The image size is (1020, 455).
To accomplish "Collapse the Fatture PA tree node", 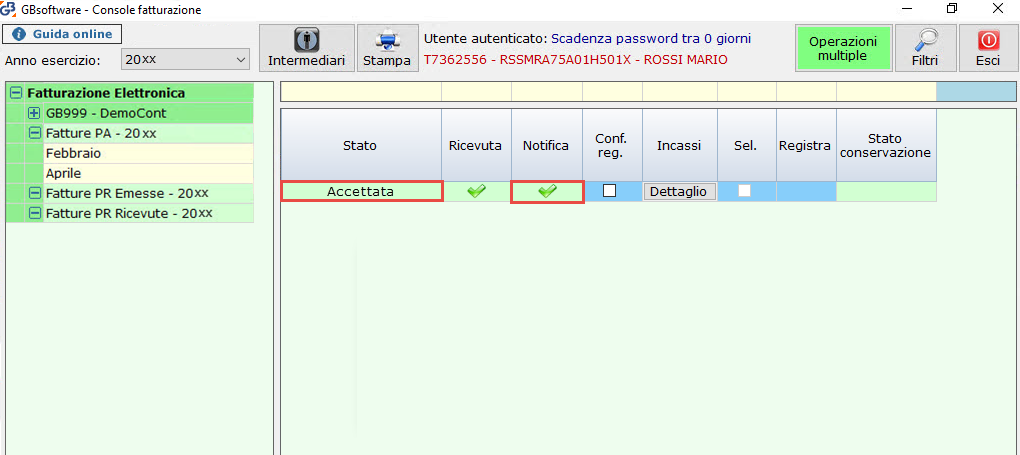I will [34, 133].
